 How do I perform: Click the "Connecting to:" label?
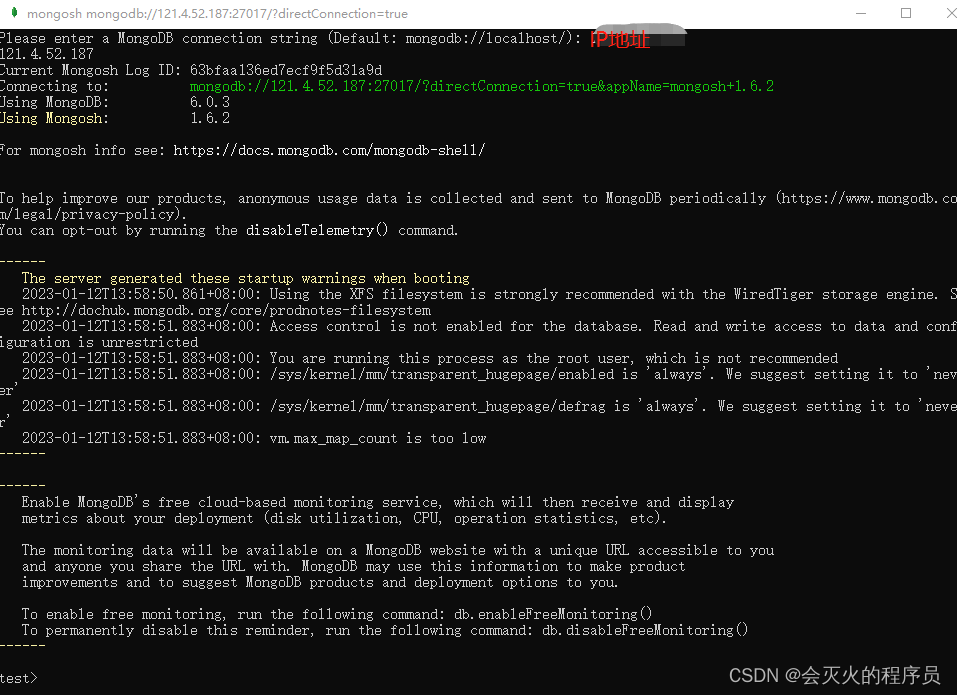[x=54, y=86]
